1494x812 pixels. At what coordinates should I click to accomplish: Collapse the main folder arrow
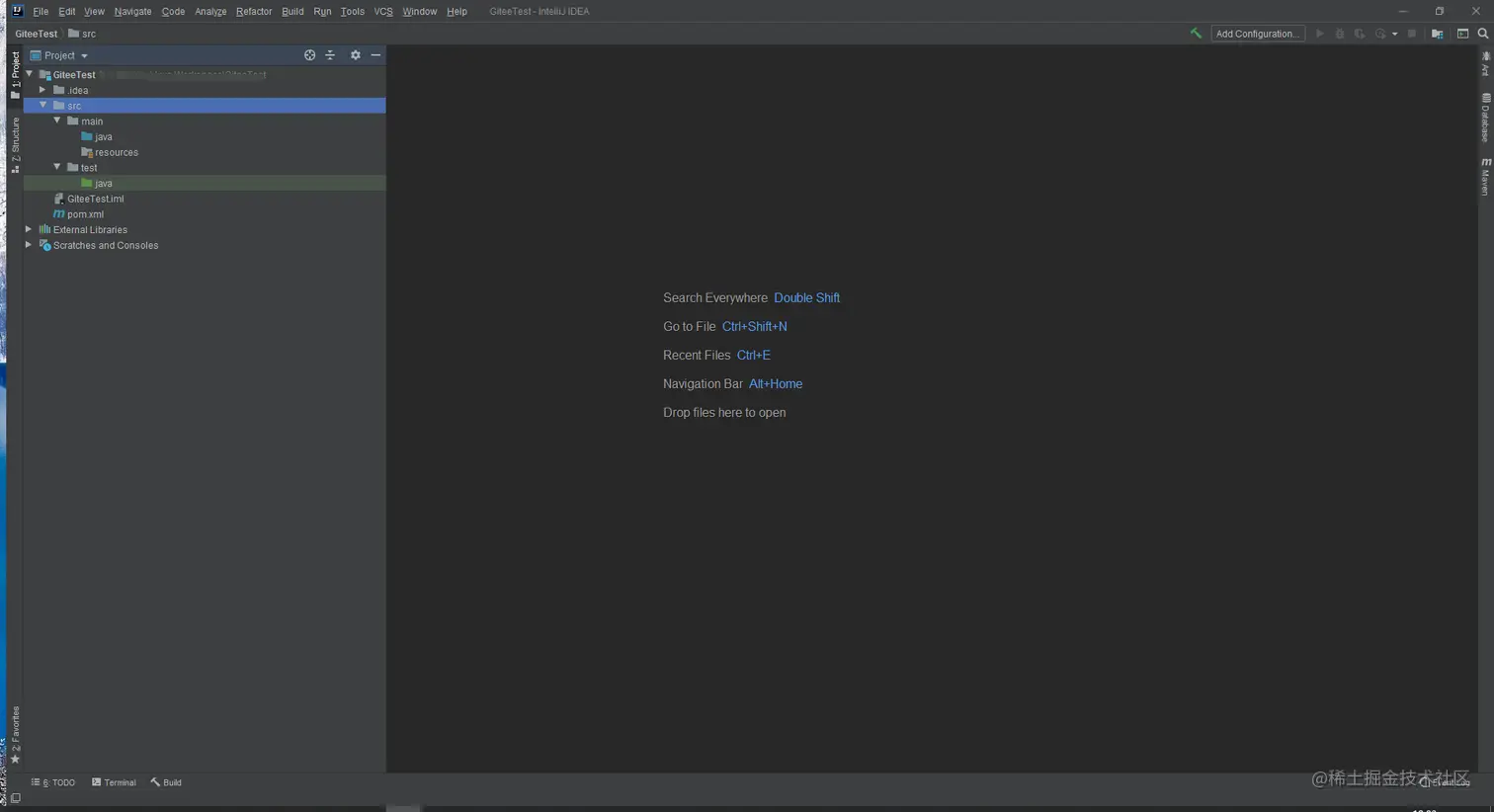57,121
